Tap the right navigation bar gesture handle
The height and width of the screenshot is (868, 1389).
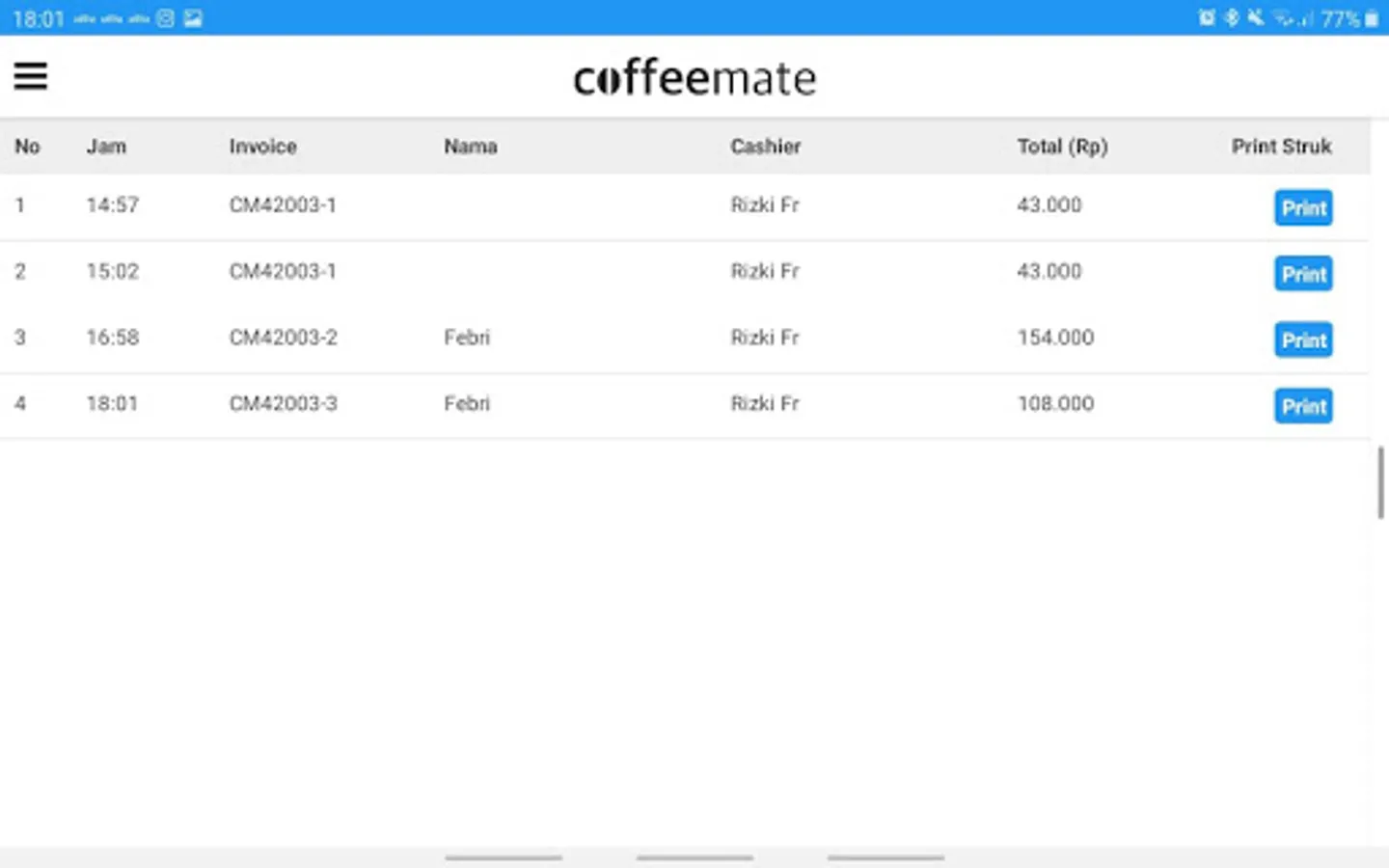(x=885, y=857)
